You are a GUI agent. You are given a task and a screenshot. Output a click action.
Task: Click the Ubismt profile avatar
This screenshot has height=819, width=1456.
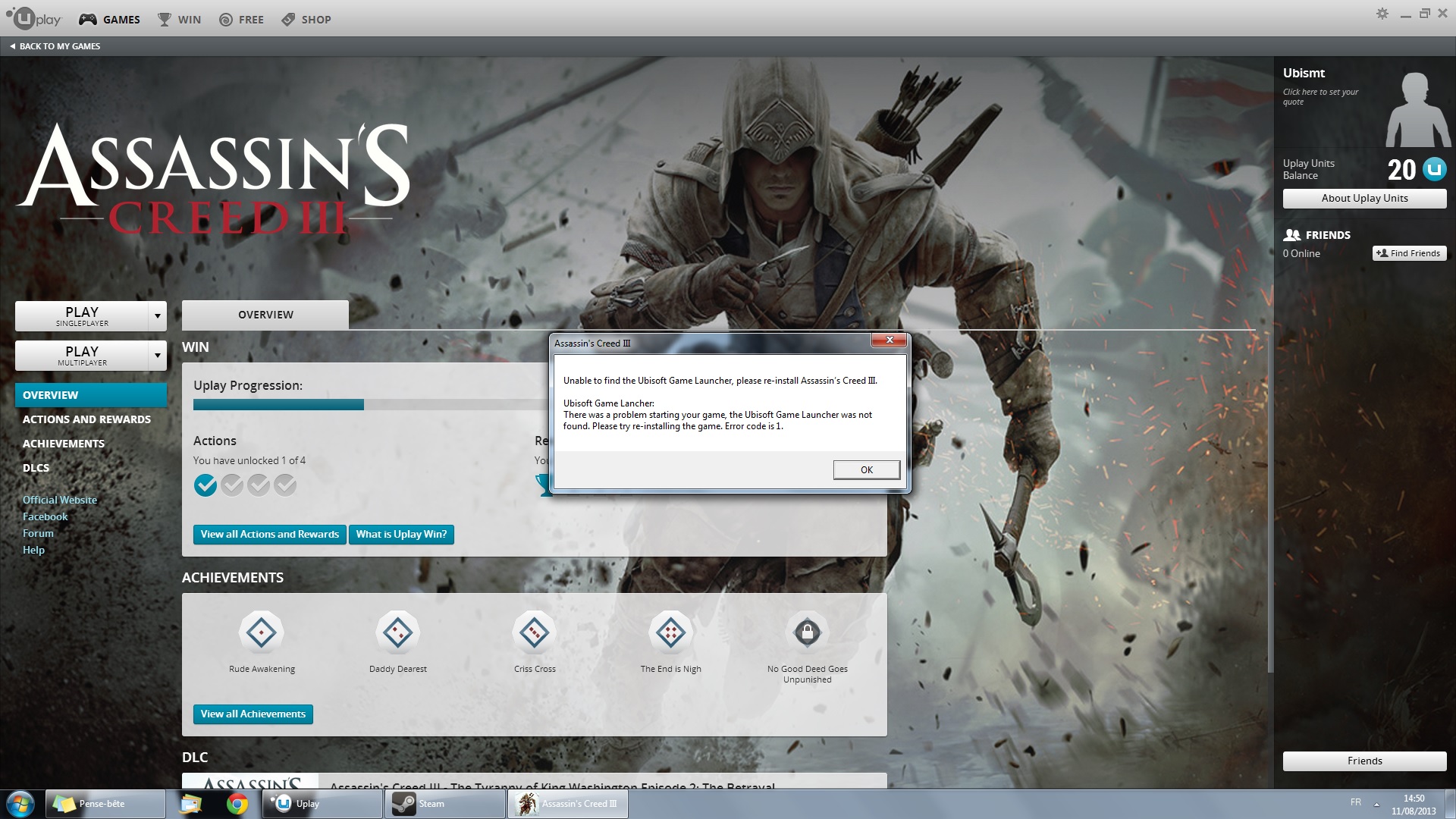pos(1417,109)
